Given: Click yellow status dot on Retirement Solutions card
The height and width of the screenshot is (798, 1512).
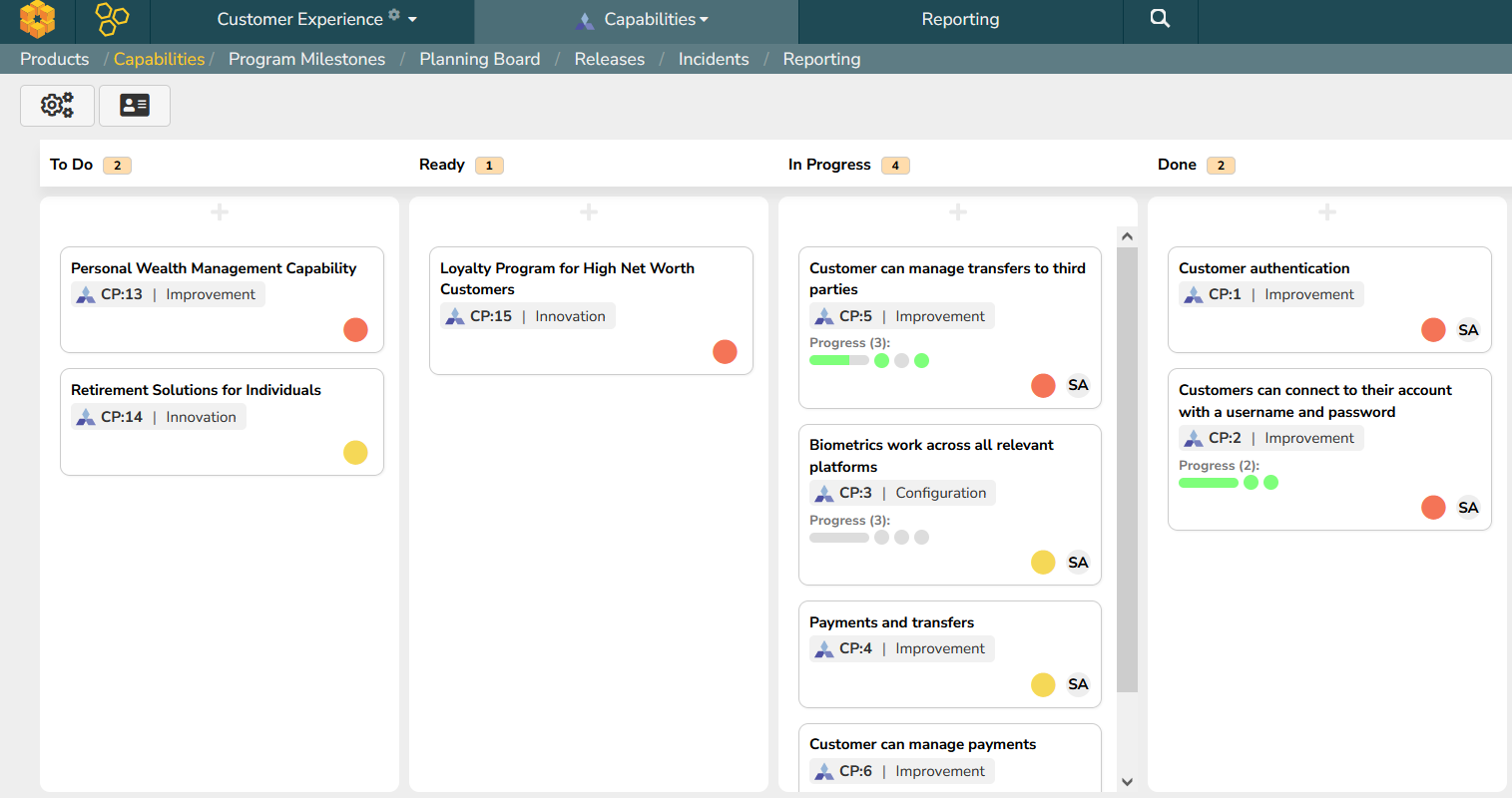Looking at the screenshot, I should [355, 452].
